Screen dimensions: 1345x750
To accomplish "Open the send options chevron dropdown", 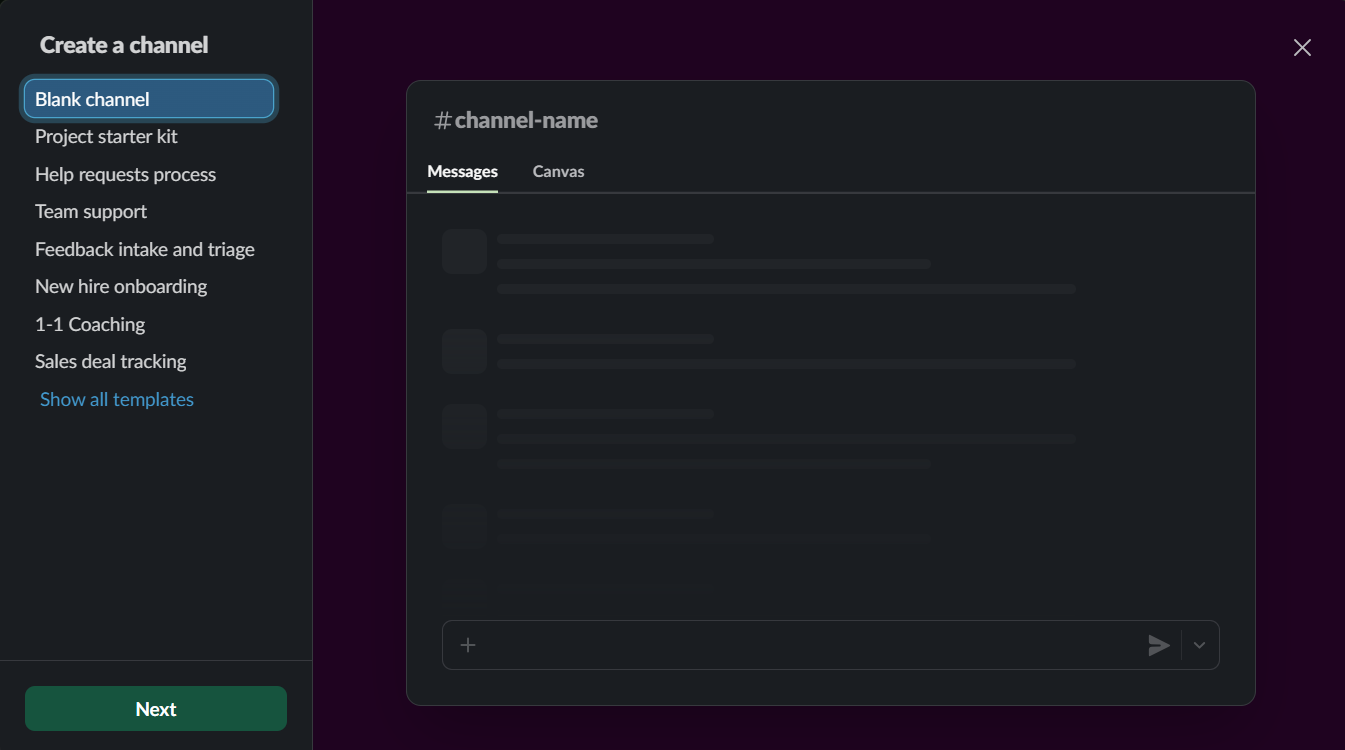I will point(1199,645).
